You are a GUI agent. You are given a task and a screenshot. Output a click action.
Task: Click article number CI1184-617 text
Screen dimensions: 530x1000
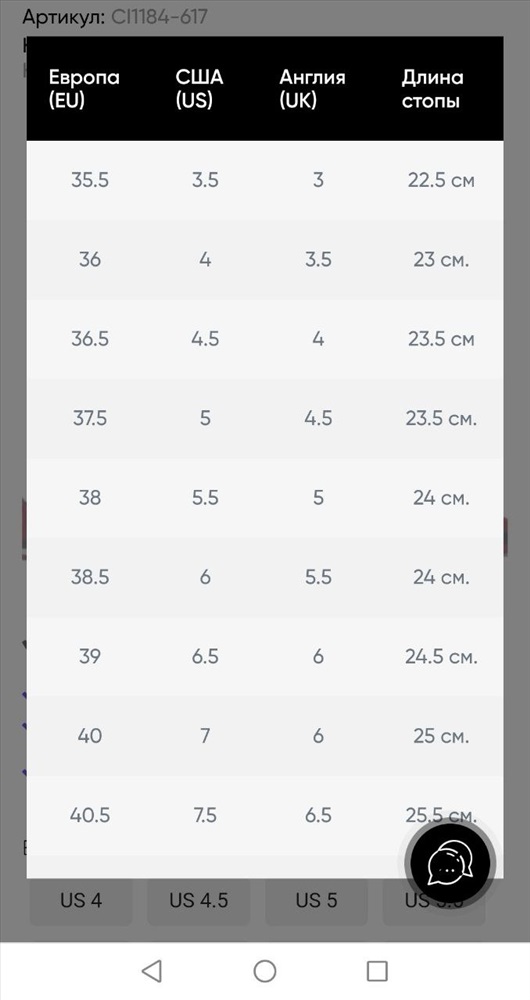[x=159, y=17]
